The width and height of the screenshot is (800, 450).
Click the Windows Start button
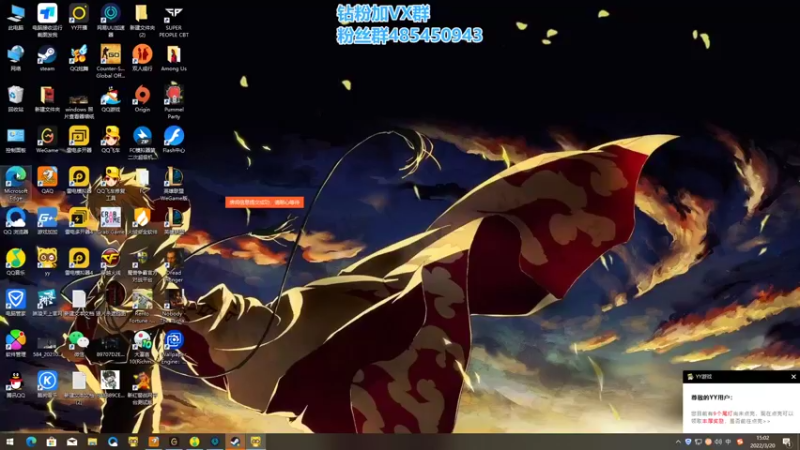(x=10, y=441)
